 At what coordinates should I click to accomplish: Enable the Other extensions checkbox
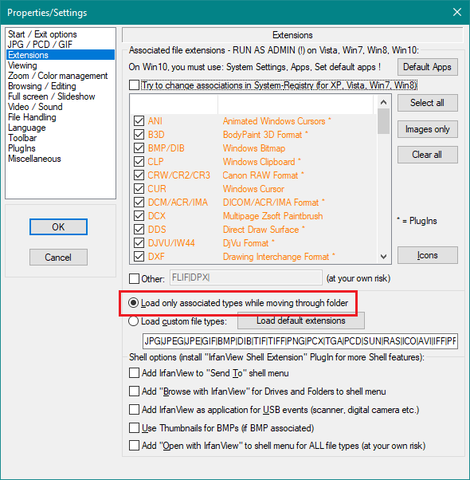point(134,278)
